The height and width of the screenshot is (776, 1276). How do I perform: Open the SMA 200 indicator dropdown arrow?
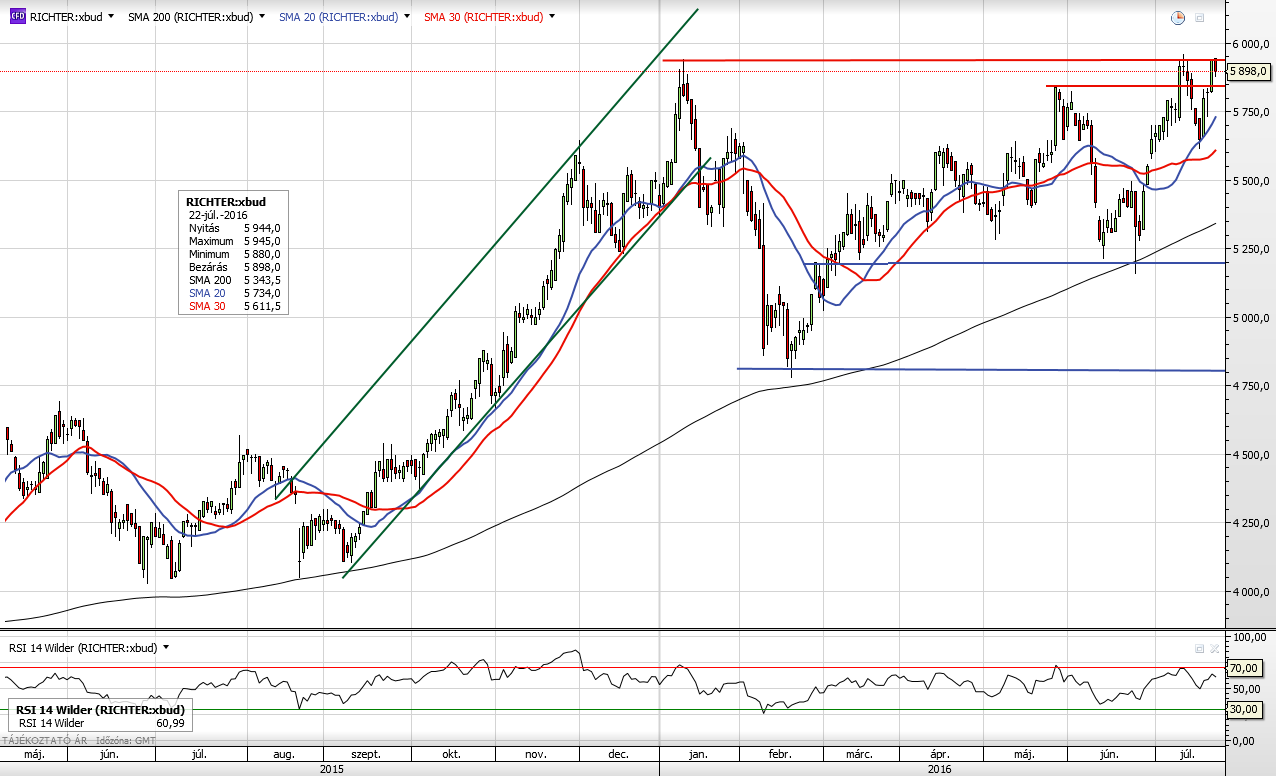point(262,17)
